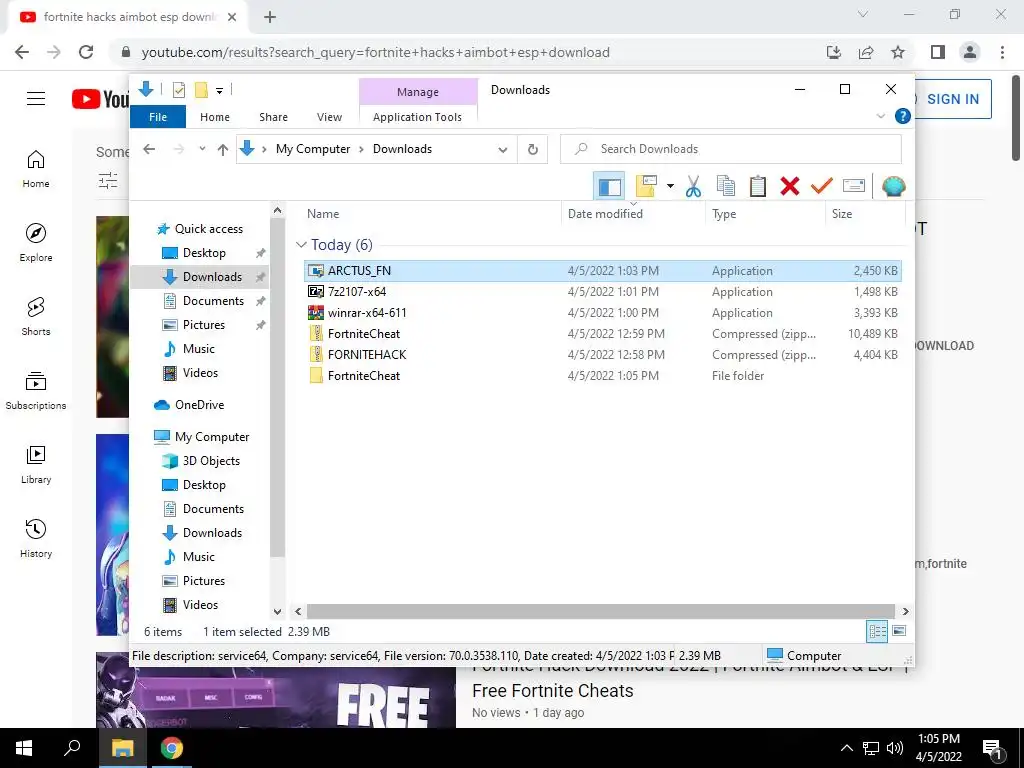1024x768 pixels.
Task: Bookmark this page star icon
Action: pyautogui.click(x=898, y=52)
